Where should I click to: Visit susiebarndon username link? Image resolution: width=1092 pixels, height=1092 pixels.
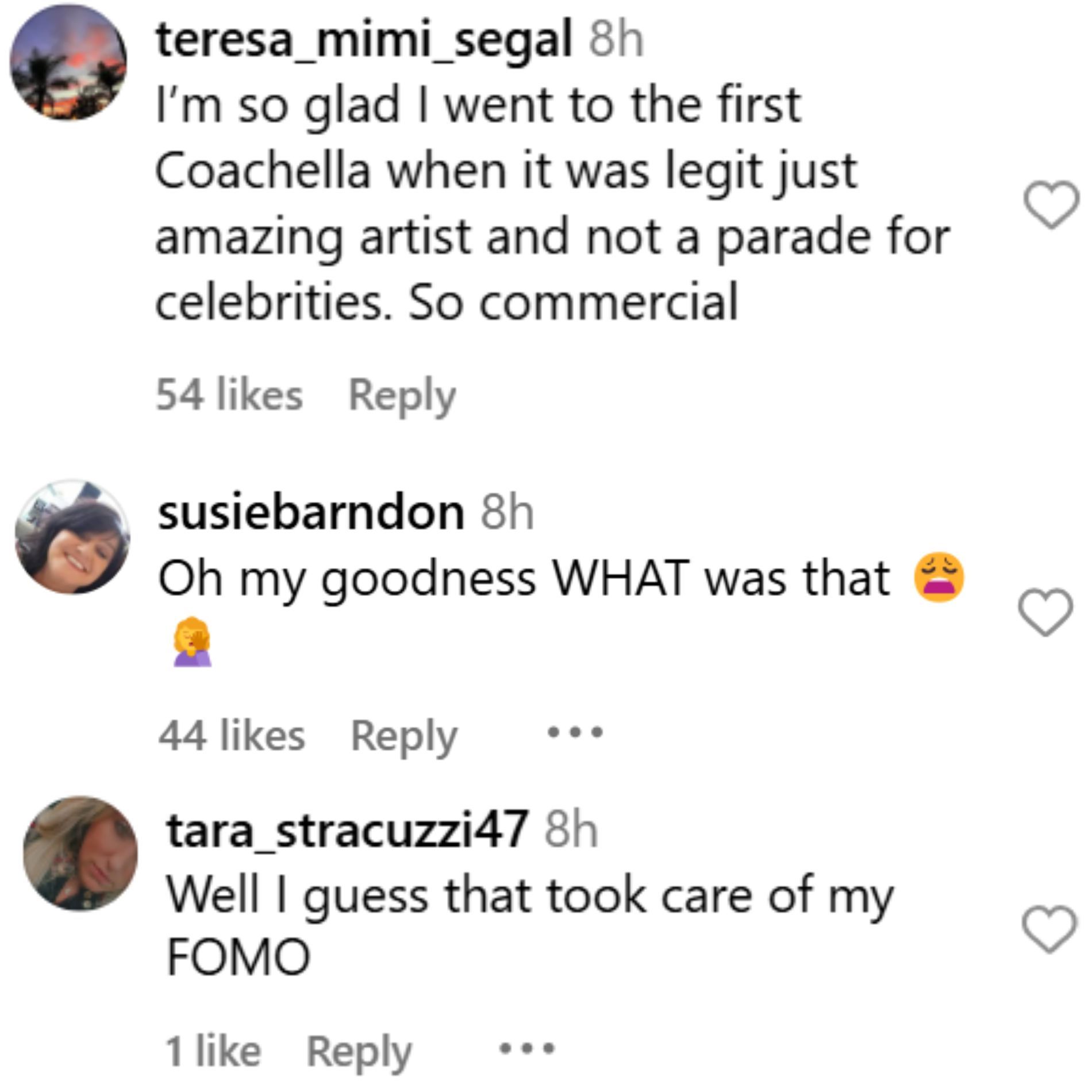311,512
